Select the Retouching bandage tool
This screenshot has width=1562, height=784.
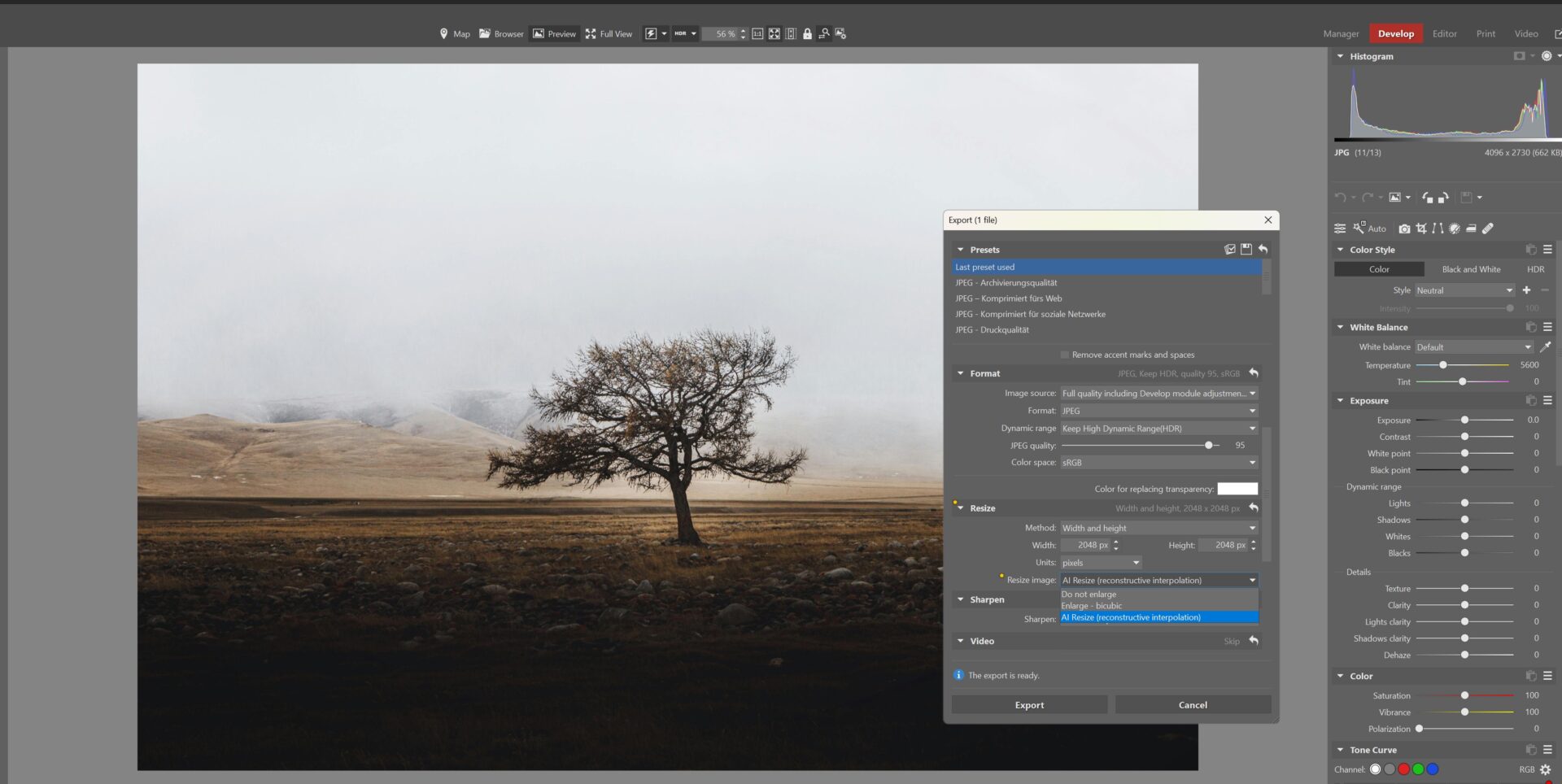(1488, 229)
